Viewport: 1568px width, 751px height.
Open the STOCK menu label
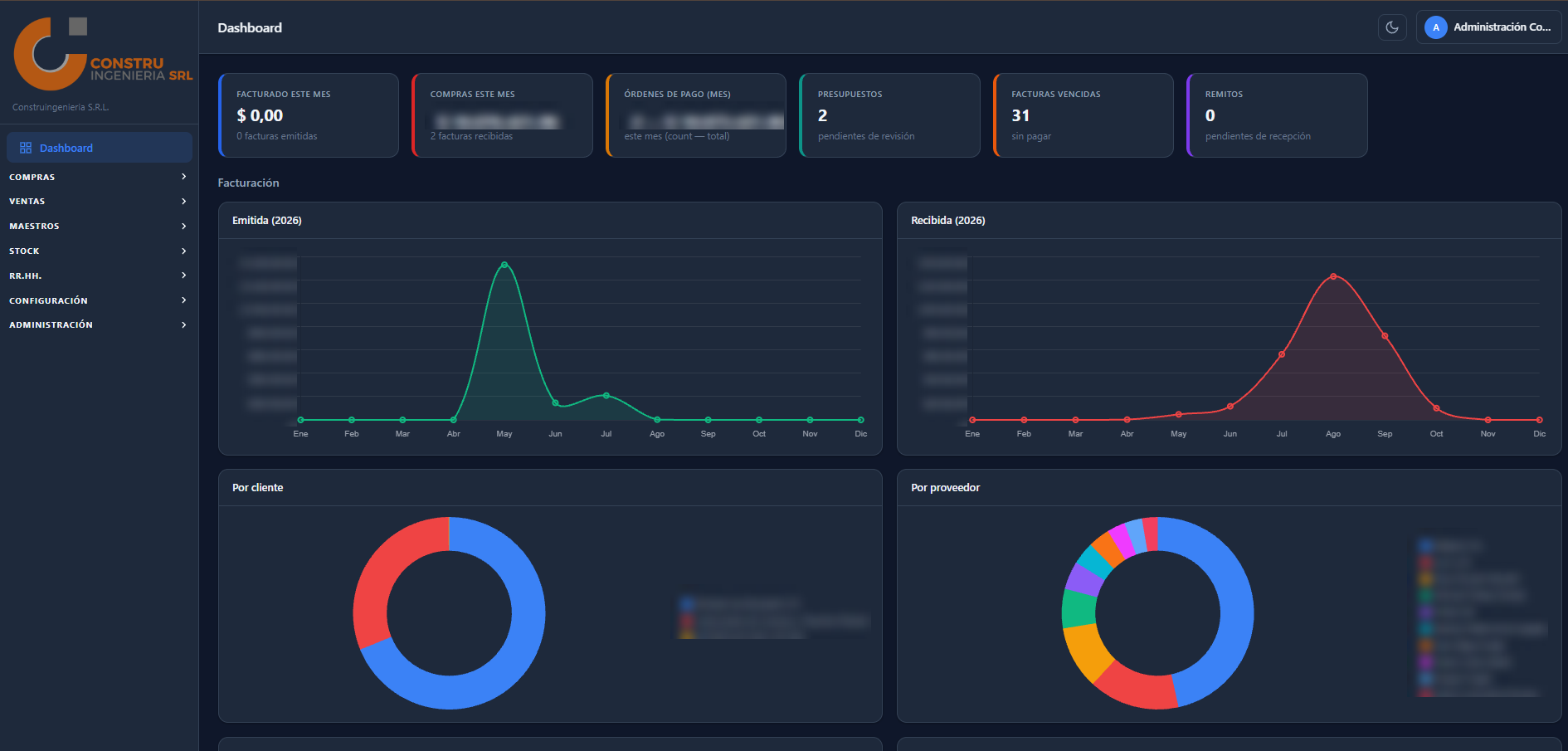[x=24, y=251]
